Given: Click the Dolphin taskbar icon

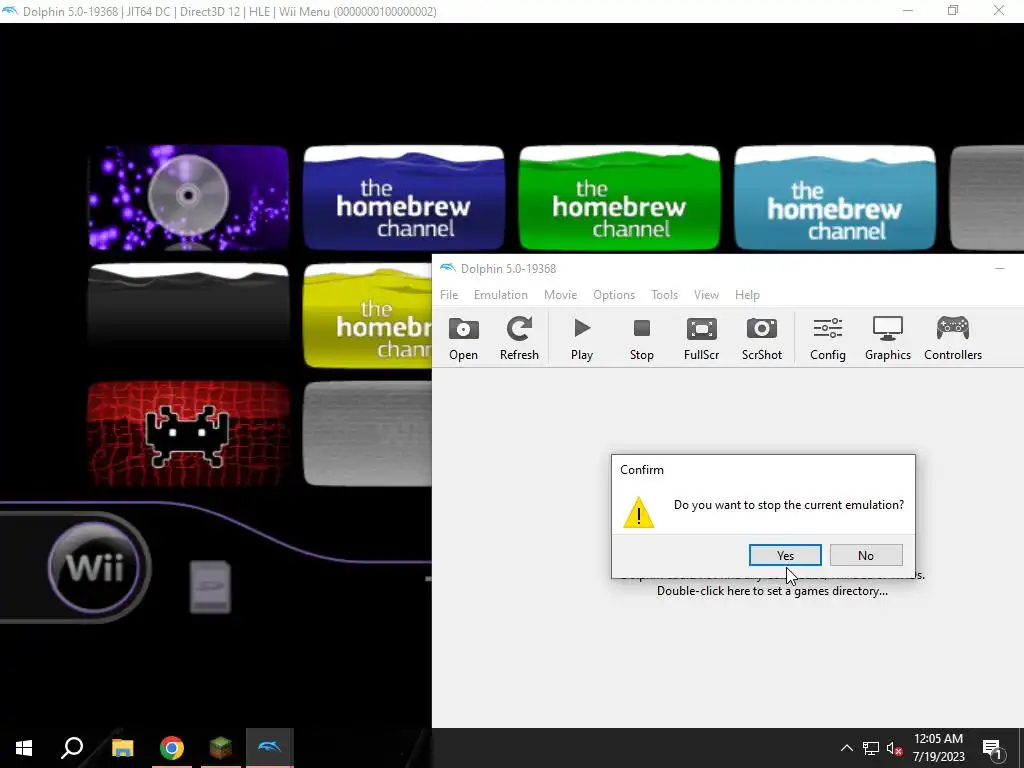Looking at the screenshot, I should pos(270,748).
